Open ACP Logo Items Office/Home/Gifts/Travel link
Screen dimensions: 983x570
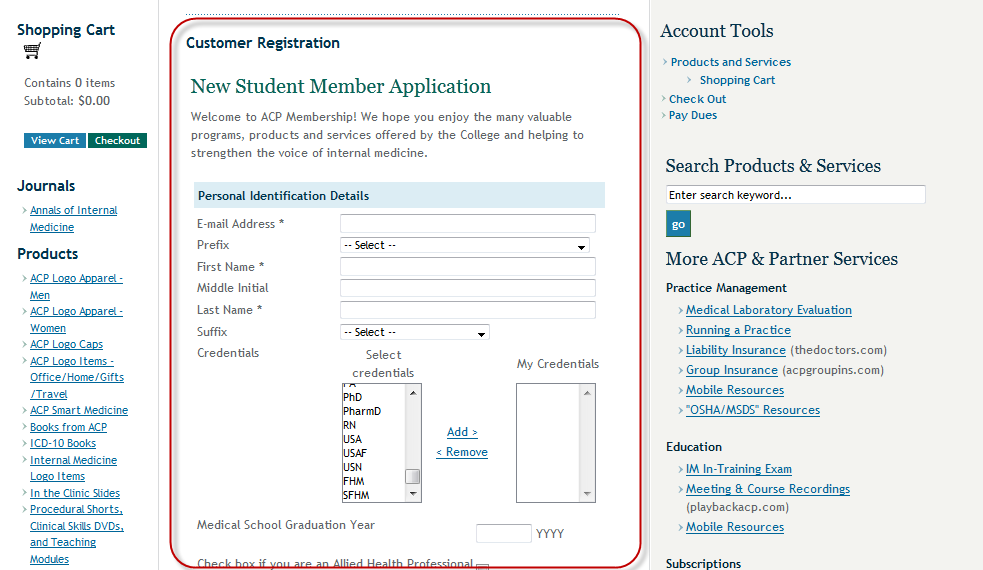coord(76,377)
